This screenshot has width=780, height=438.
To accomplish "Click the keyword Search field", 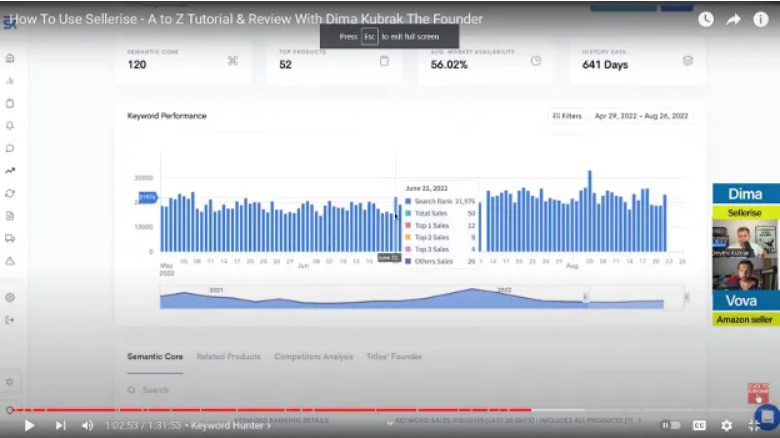I will (155, 390).
